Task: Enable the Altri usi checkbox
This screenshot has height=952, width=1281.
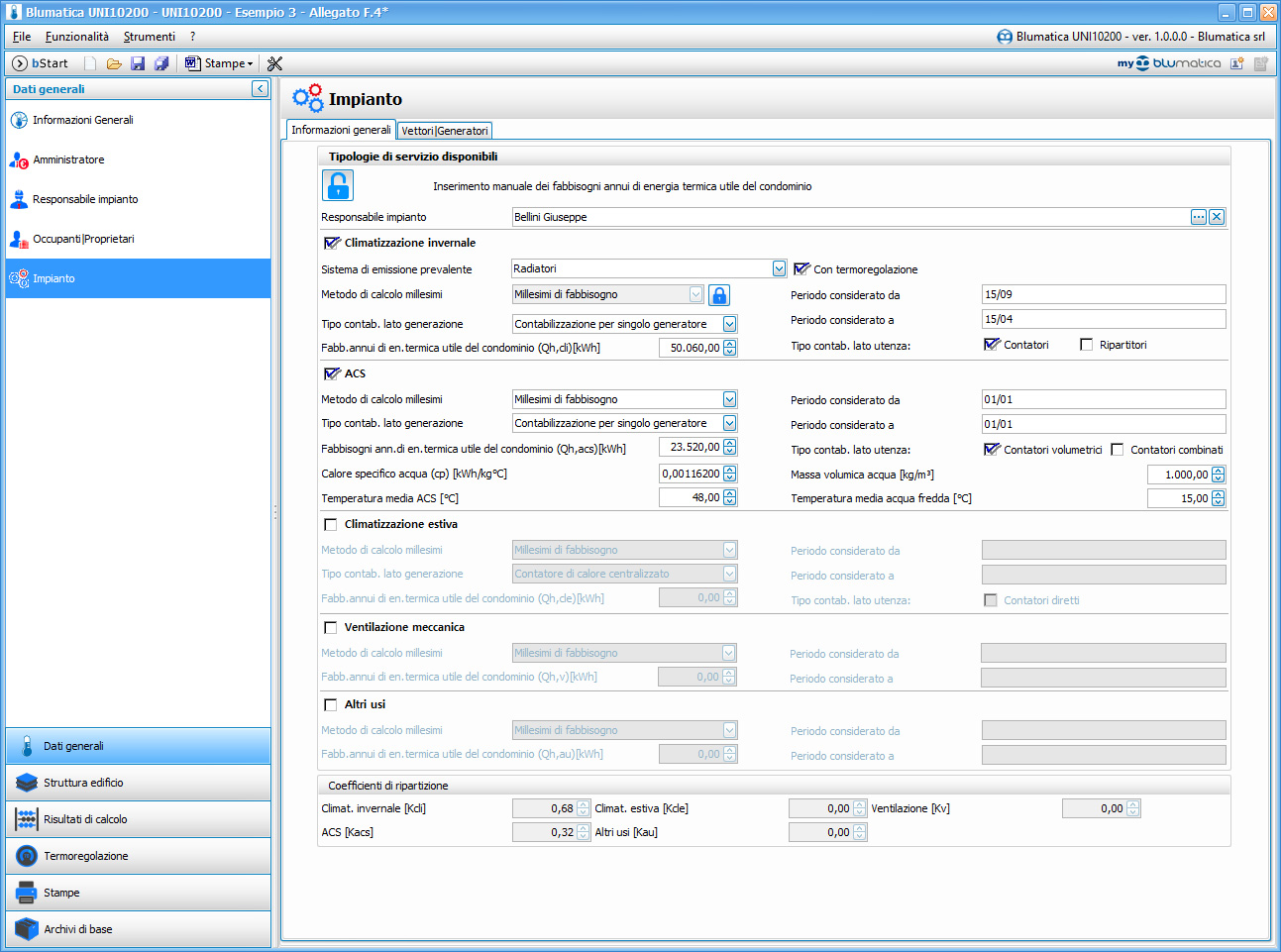Action: click(331, 705)
